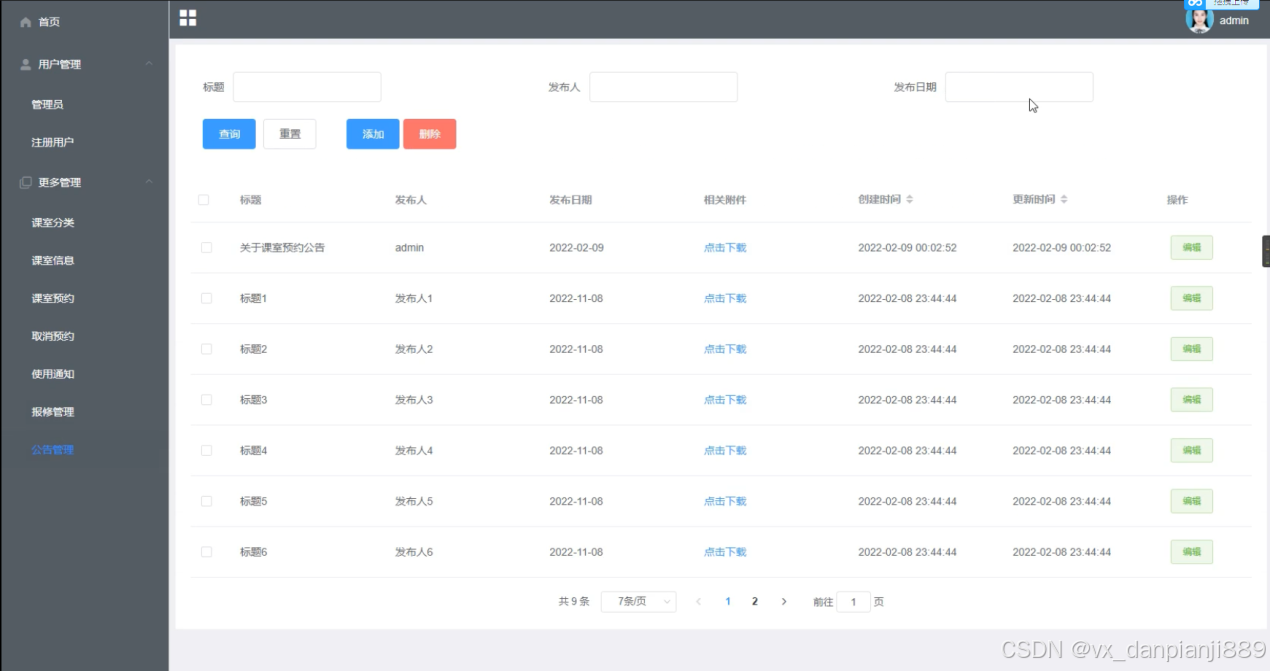Check the row 标题4
Viewport: 1270px width, 671px height.
tap(207, 450)
